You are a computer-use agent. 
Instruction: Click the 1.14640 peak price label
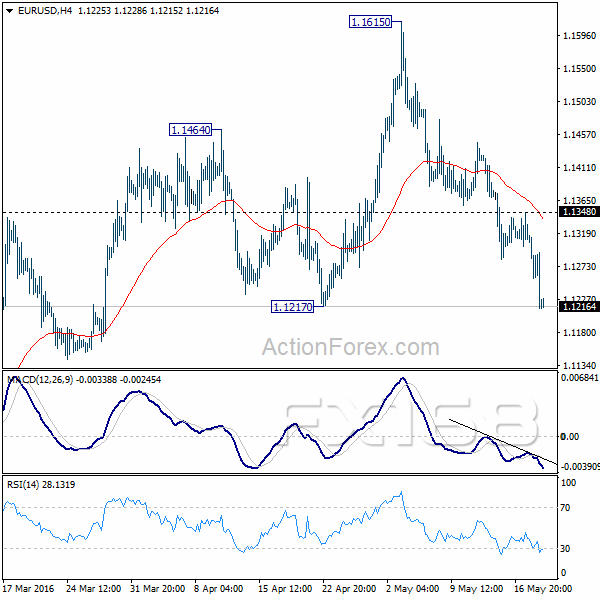pos(190,130)
